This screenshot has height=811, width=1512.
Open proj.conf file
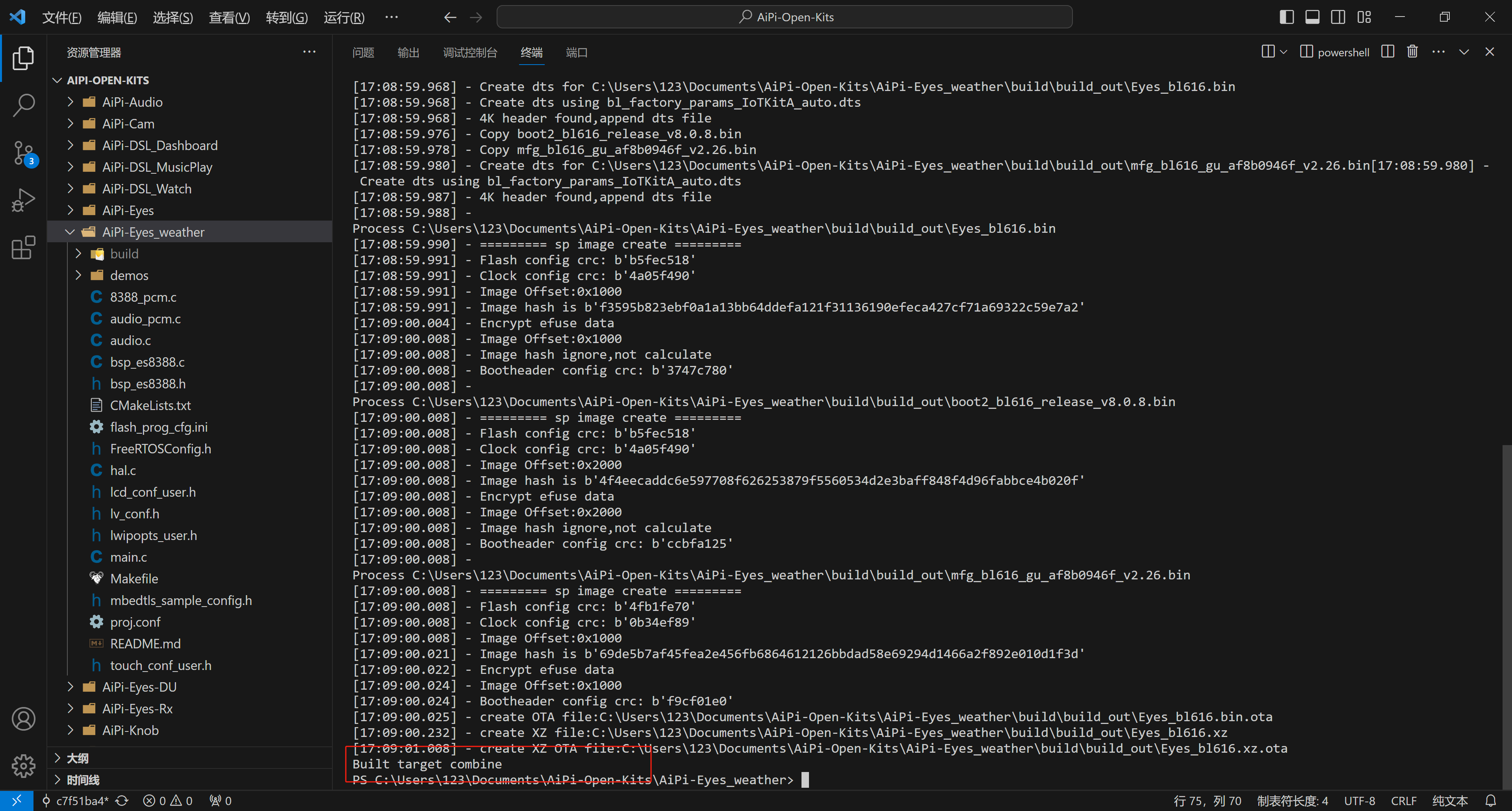pyautogui.click(x=135, y=622)
